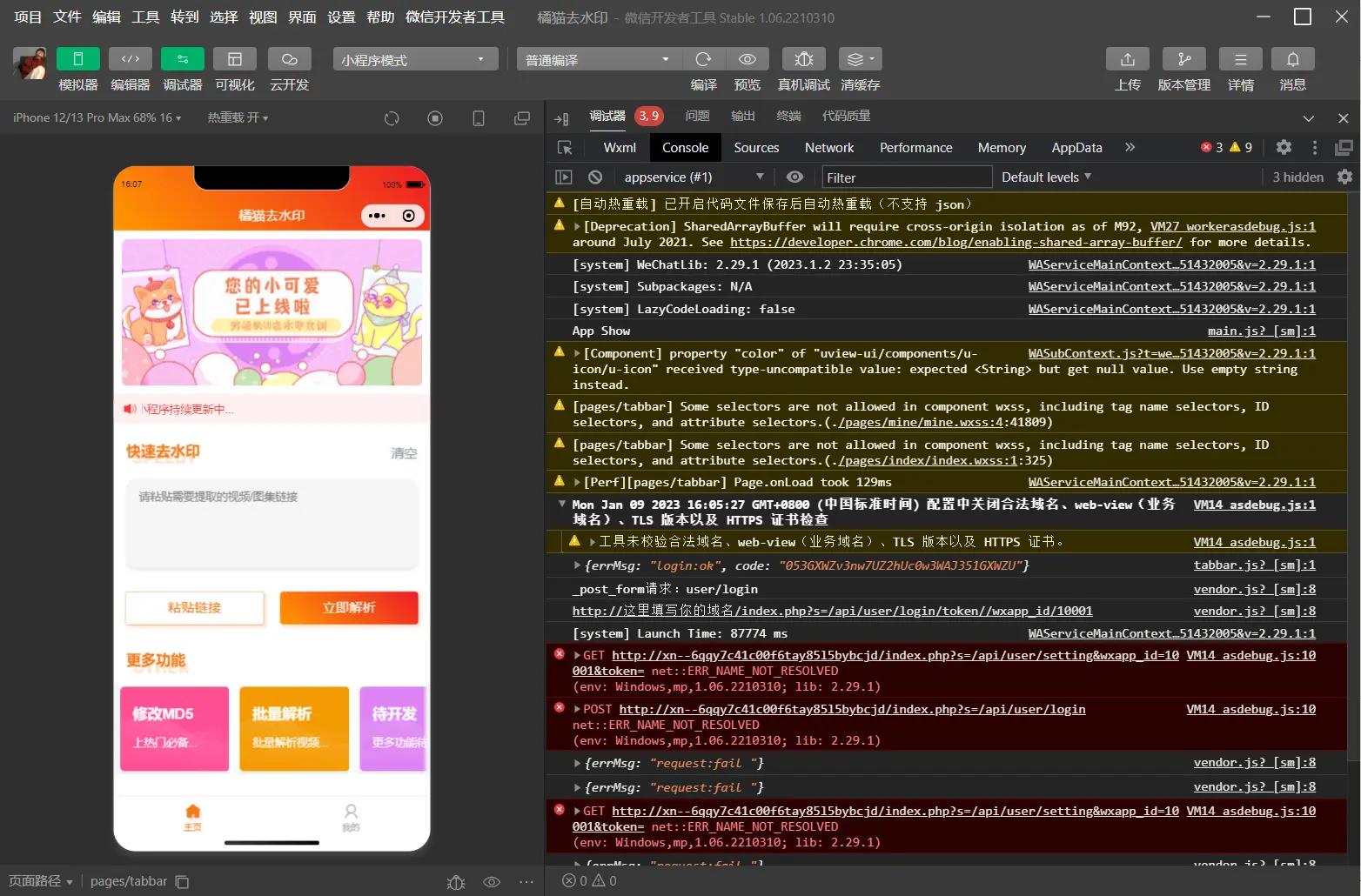Viewport: 1361px width, 896px height.
Task: Toggle the editor panel button
Action: pyautogui.click(x=131, y=59)
